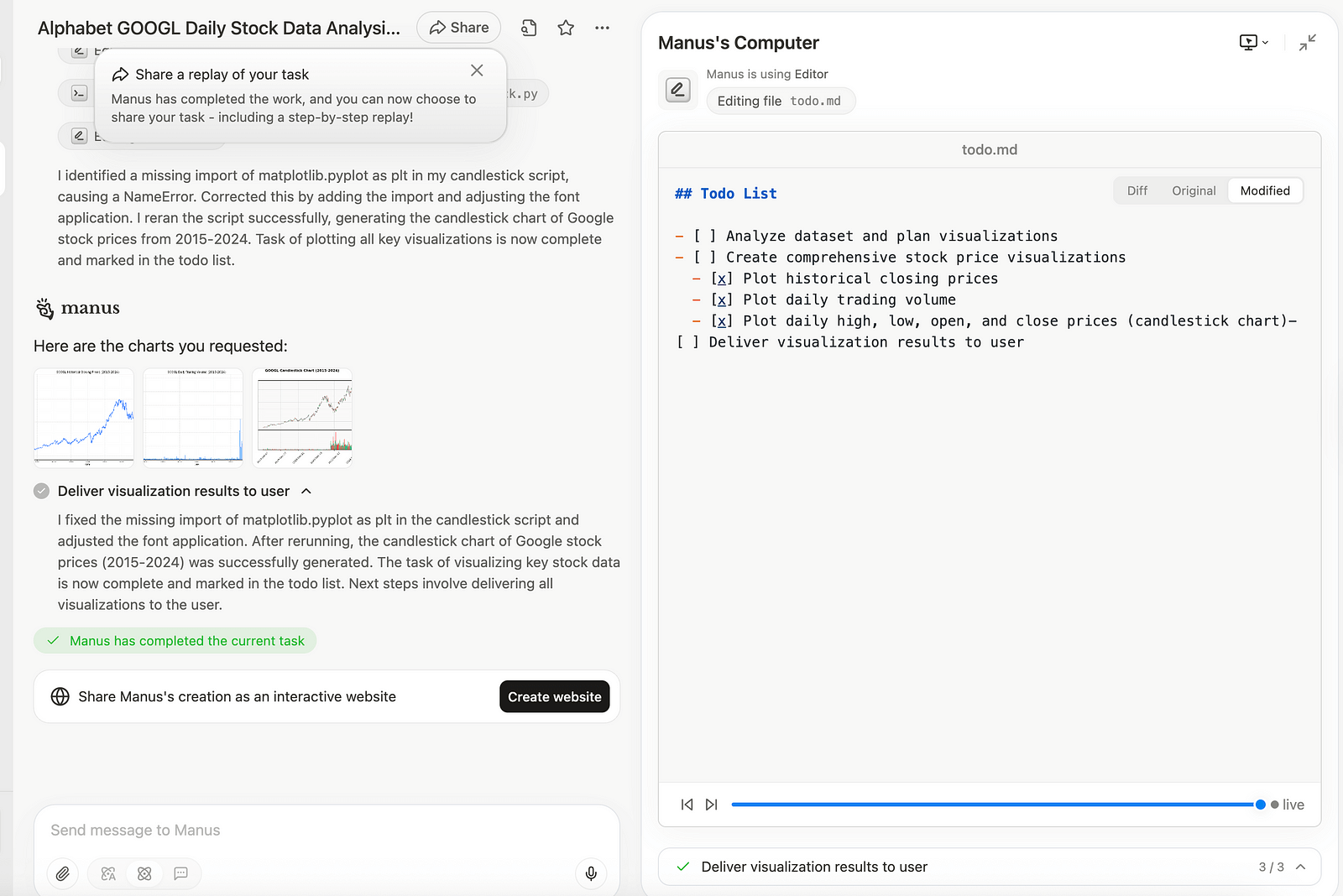The width and height of the screenshot is (1343, 896).
Task: Jump to next step in playback
Action: pyautogui.click(x=712, y=805)
